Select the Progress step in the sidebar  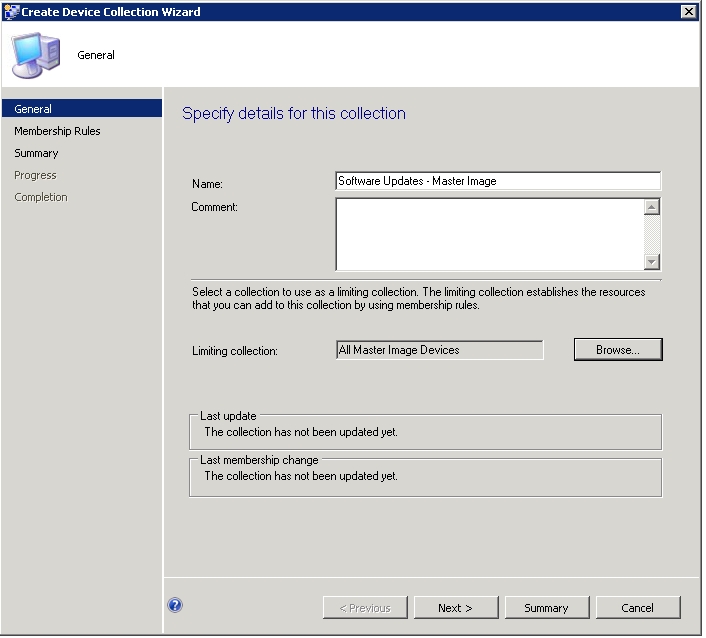click(35, 175)
